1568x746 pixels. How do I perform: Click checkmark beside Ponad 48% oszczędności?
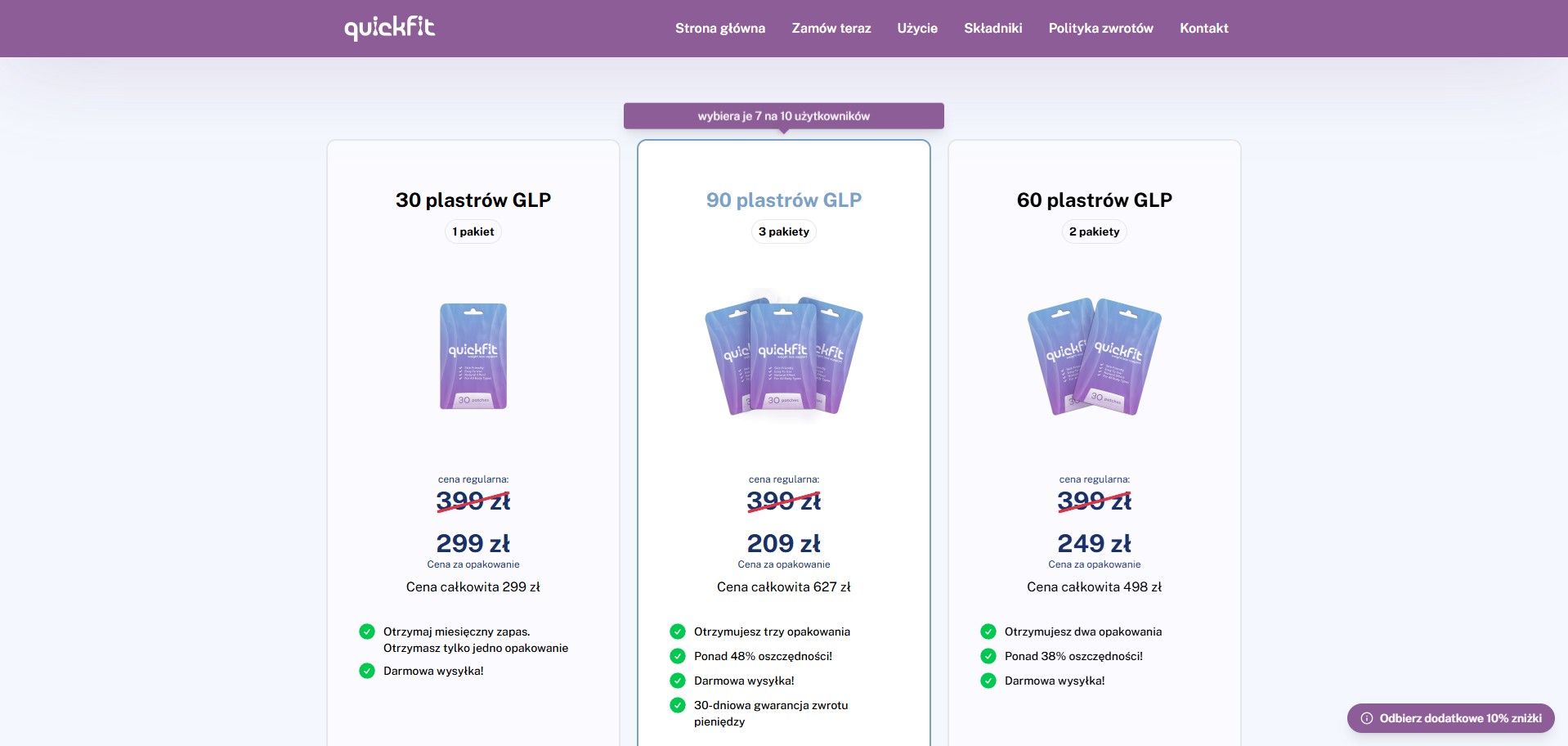pyautogui.click(x=678, y=656)
